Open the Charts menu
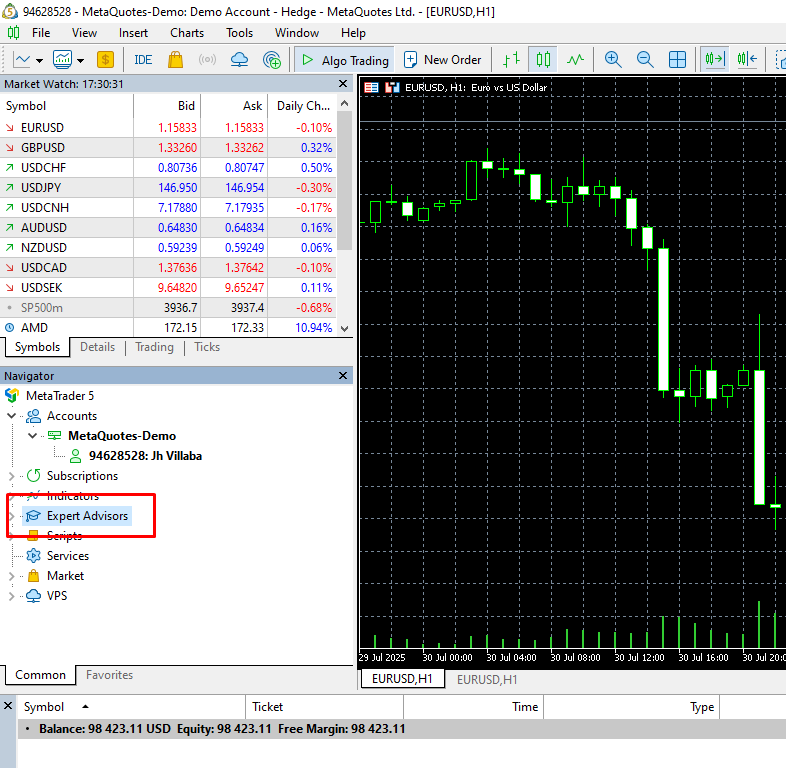 [x=187, y=32]
